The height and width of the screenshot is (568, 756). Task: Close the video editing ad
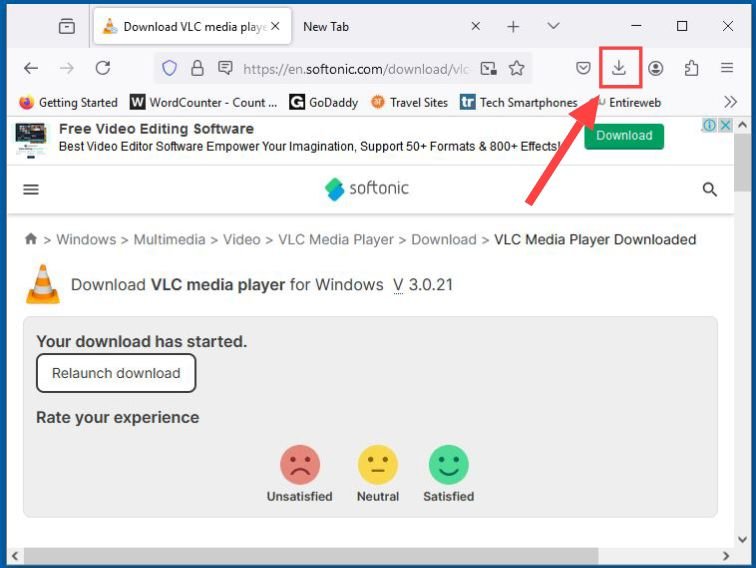725,125
